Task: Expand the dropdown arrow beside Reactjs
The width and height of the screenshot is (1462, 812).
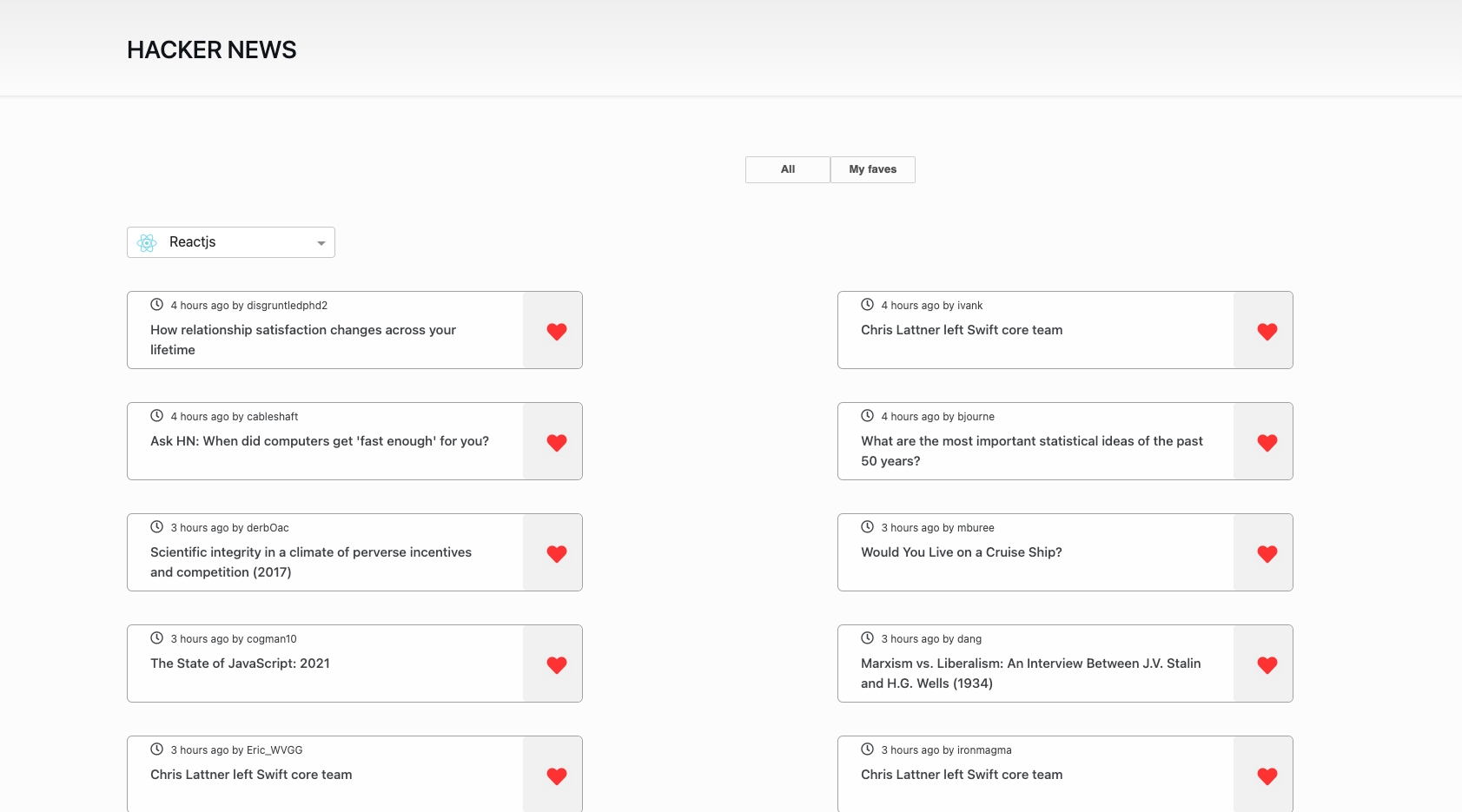Action: pos(321,243)
